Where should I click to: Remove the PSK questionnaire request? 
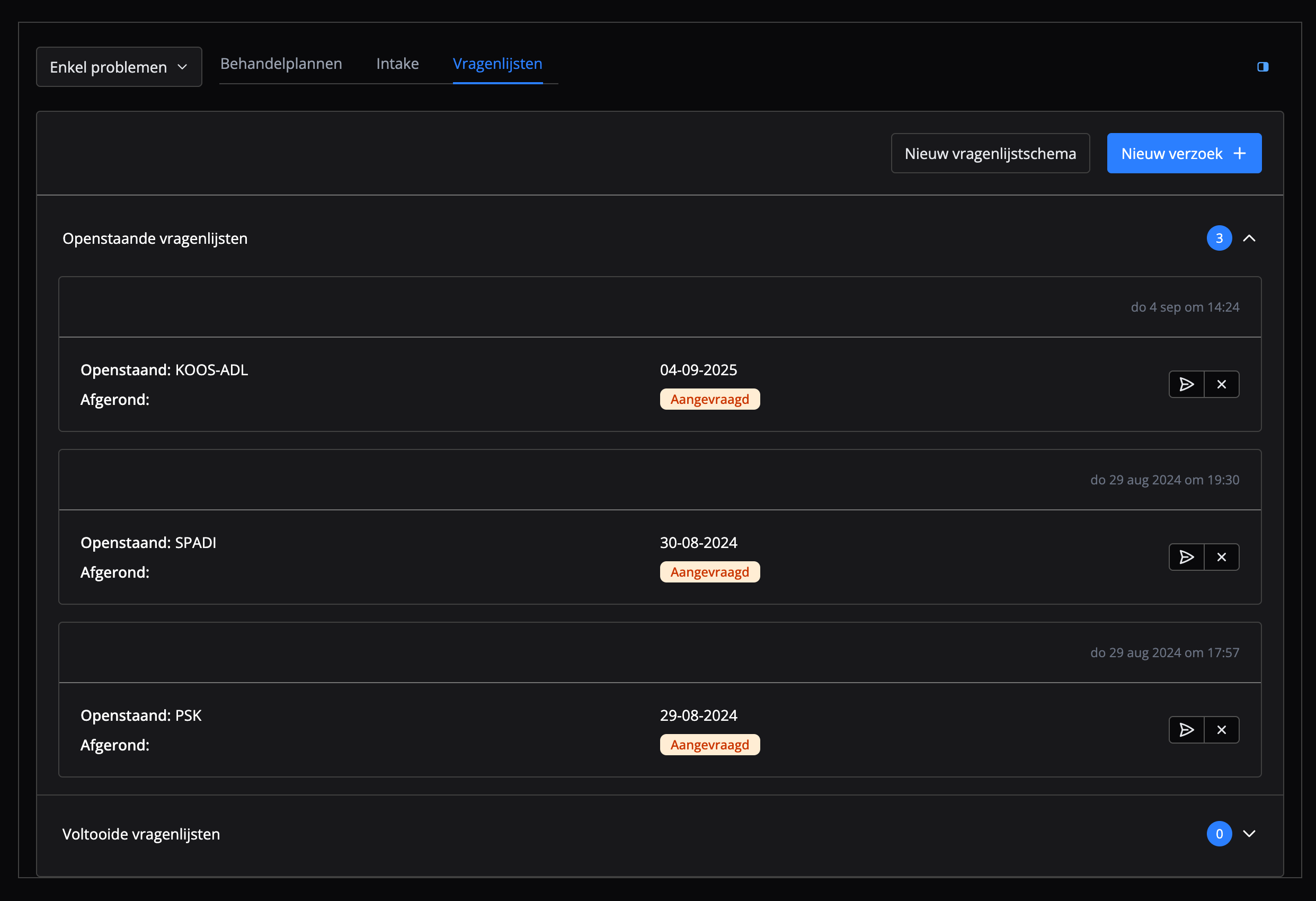[1222, 730]
